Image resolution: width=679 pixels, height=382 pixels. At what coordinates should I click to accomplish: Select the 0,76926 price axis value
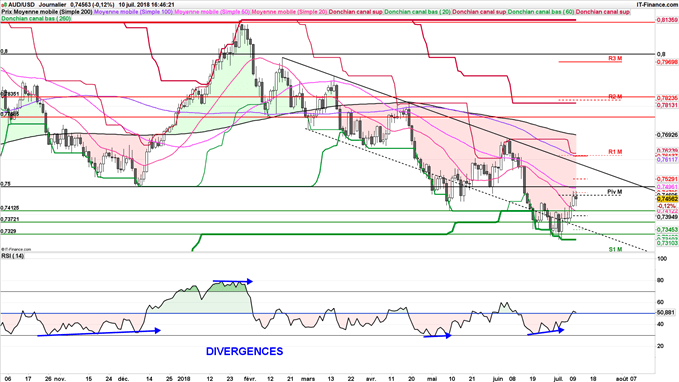pos(667,135)
